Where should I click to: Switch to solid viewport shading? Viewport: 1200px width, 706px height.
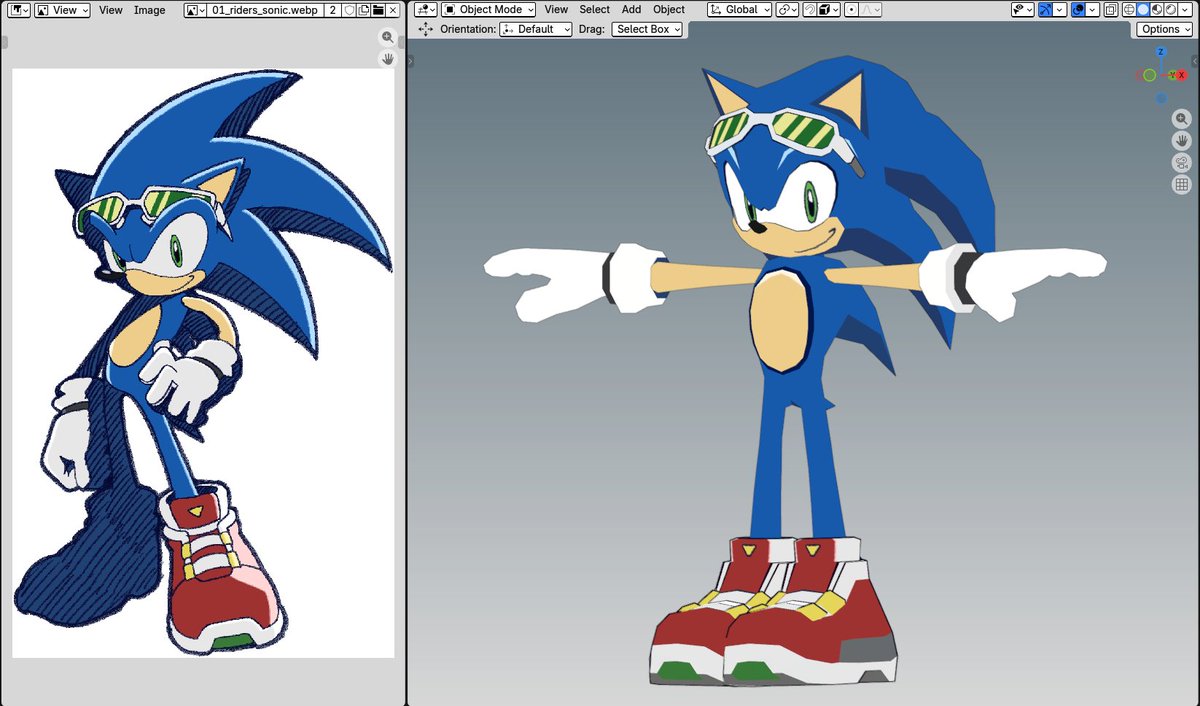tap(1143, 10)
